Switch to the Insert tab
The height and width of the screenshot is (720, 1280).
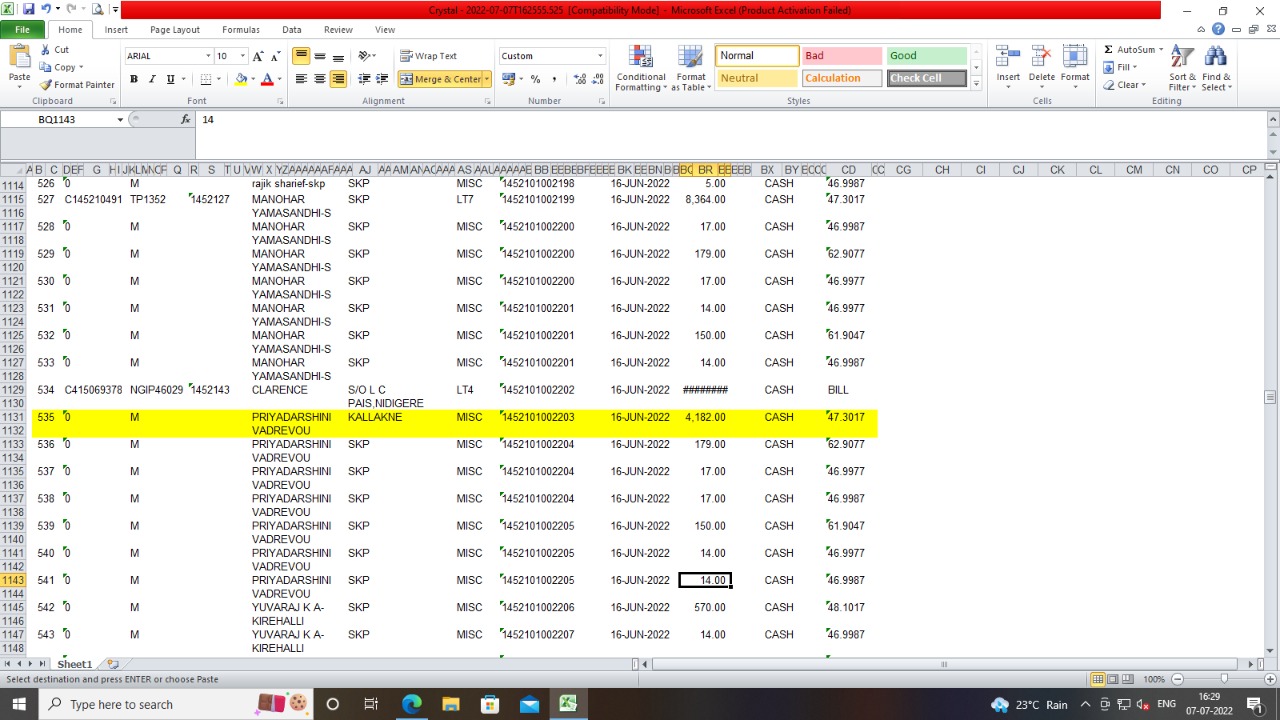[116, 30]
